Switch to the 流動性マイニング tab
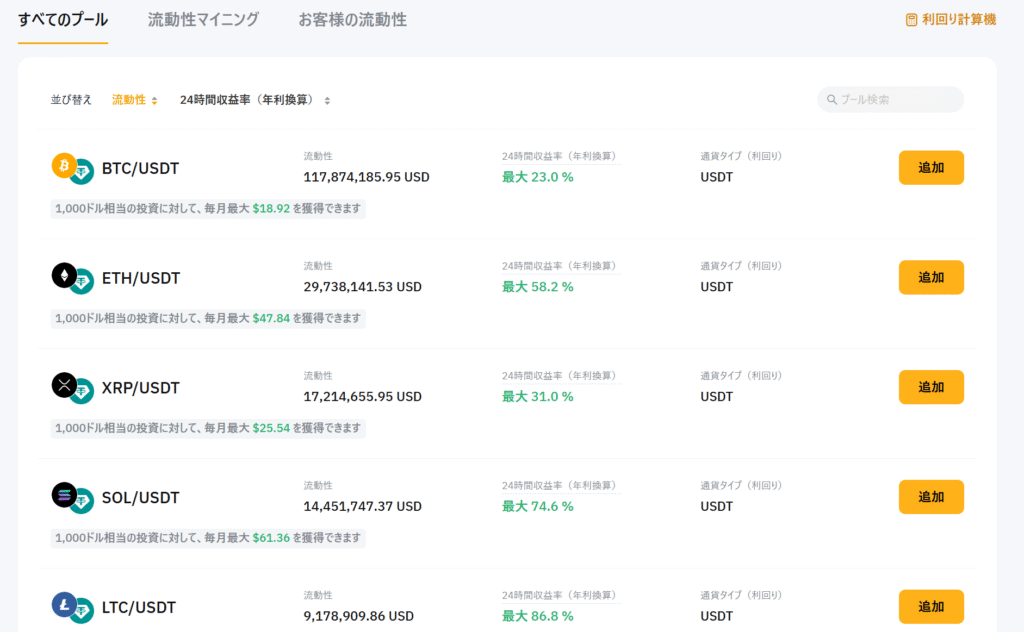The height and width of the screenshot is (632, 1024). tap(203, 20)
